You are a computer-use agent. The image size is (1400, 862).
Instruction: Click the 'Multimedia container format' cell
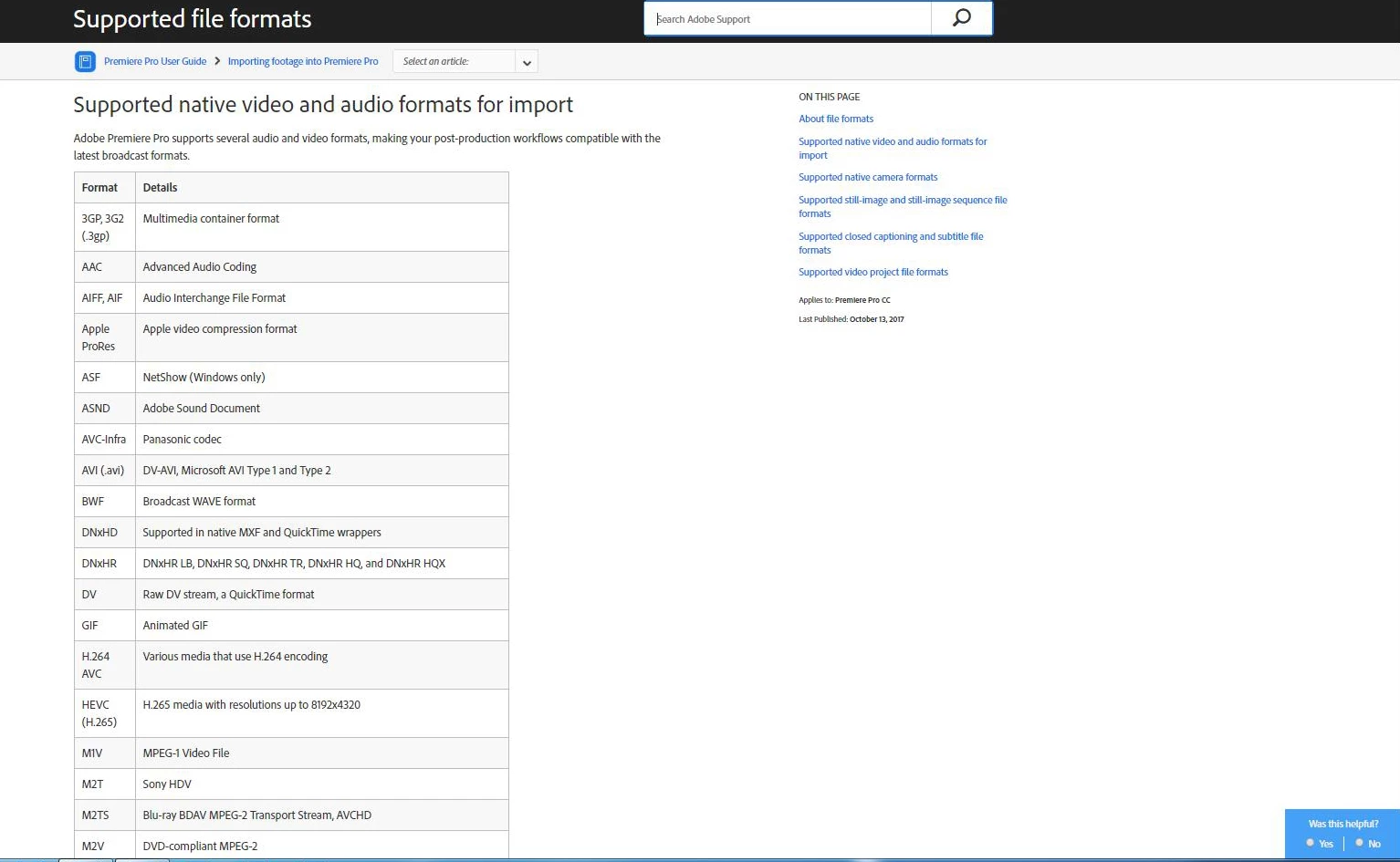tap(322, 227)
